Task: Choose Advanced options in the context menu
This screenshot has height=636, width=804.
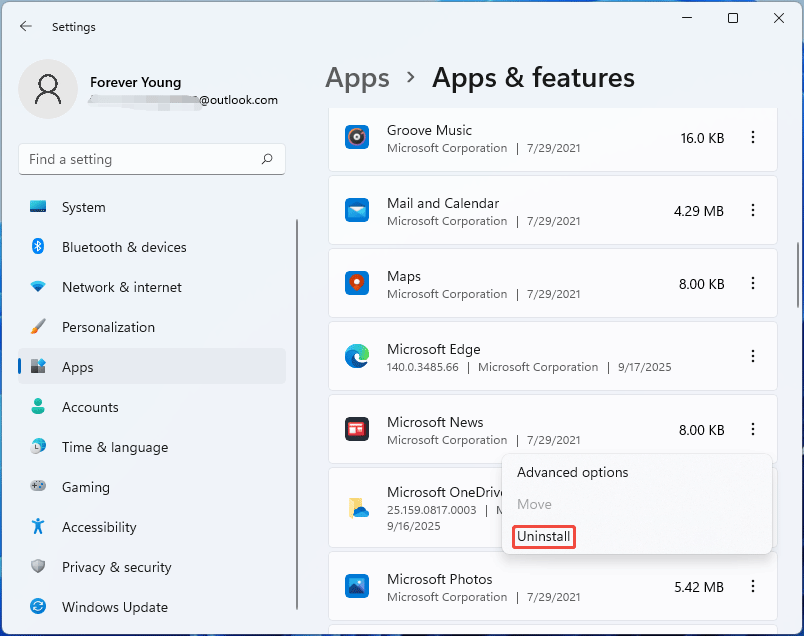Action: point(572,472)
